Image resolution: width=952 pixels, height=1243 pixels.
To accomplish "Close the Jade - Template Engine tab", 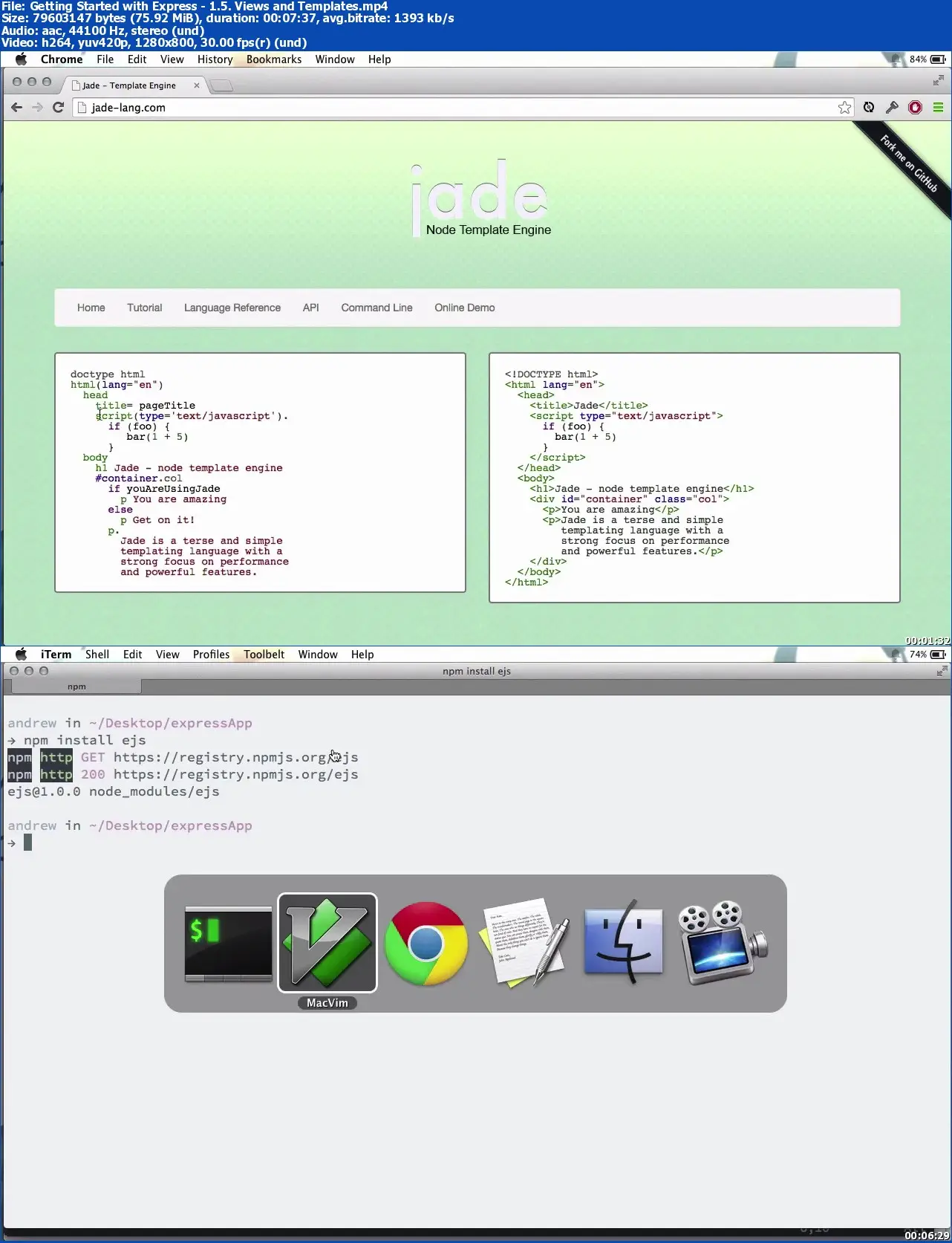I will [197, 85].
